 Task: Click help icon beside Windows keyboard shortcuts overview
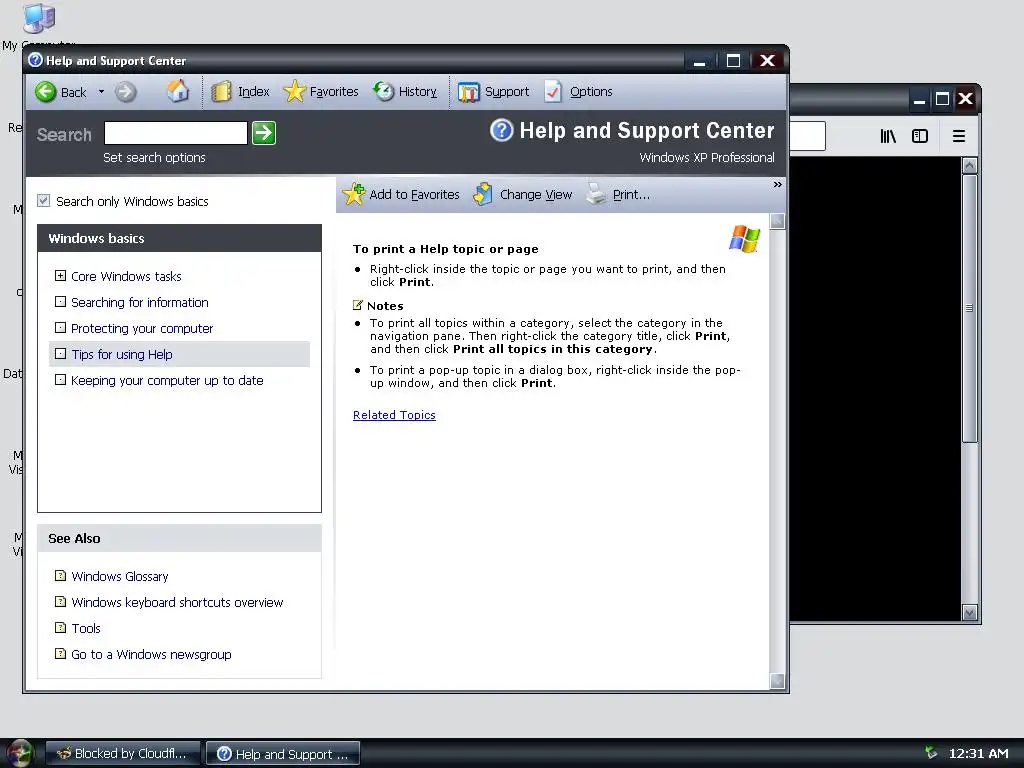pyautogui.click(x=60, y=601)
